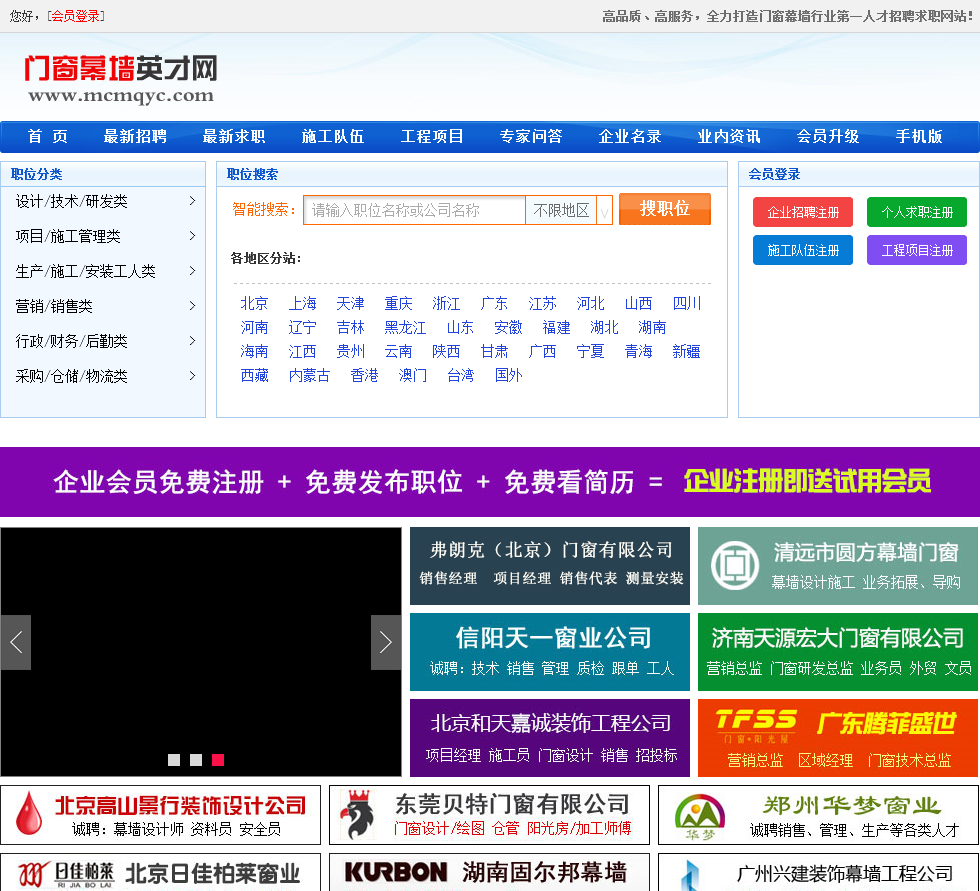
Task: Open the 云南 regional site link
Action: (398, 351)
